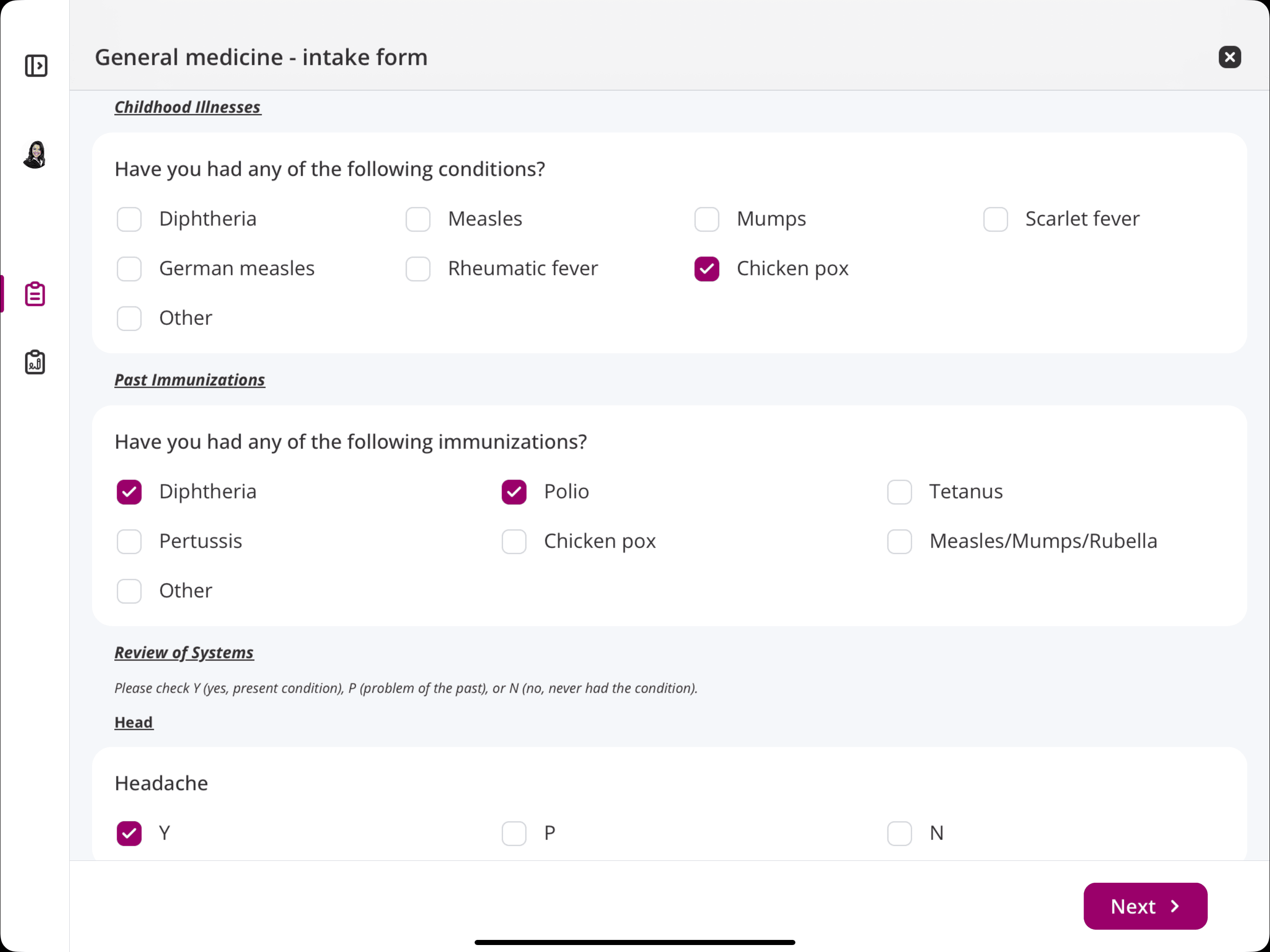Enable the Tetanus immunization checkbox
This screenshot has width=1270, height=952.
(899, 492)
